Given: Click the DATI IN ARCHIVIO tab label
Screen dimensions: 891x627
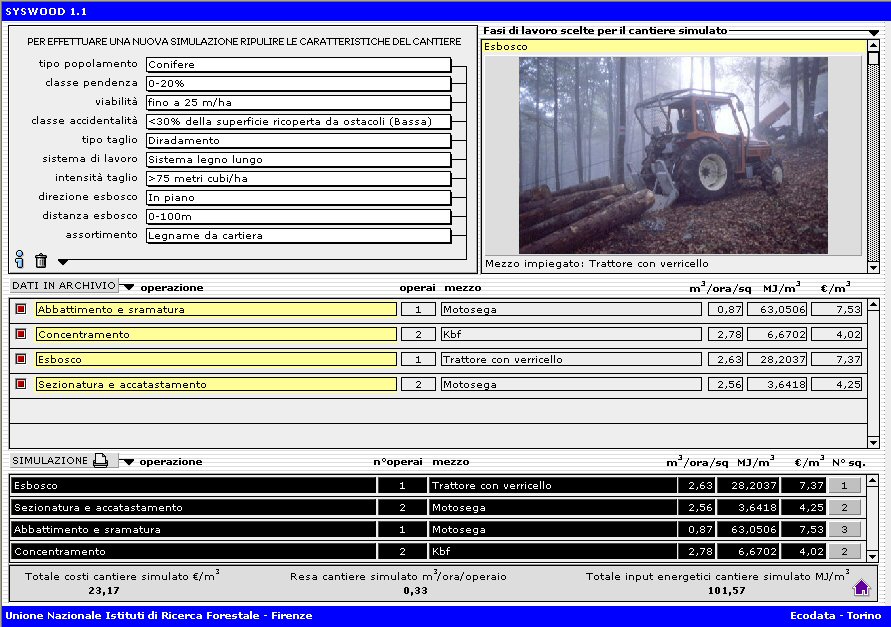Looking at the screenshot, I should coord(63,286).
